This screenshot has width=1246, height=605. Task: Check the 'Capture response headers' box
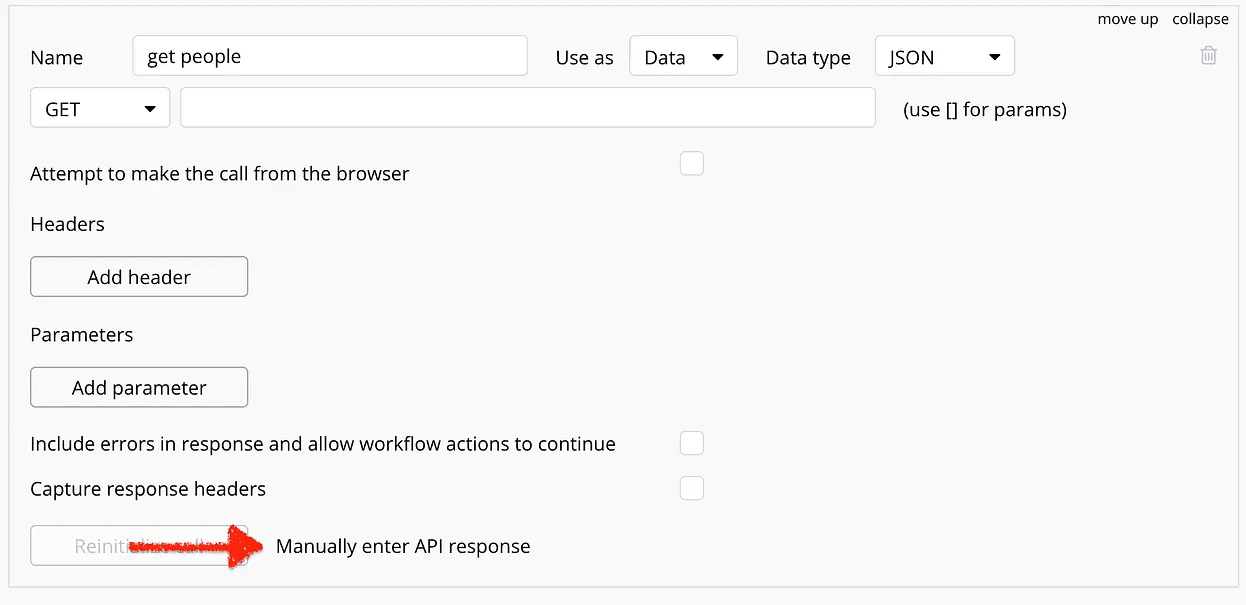tap(691, 488)
